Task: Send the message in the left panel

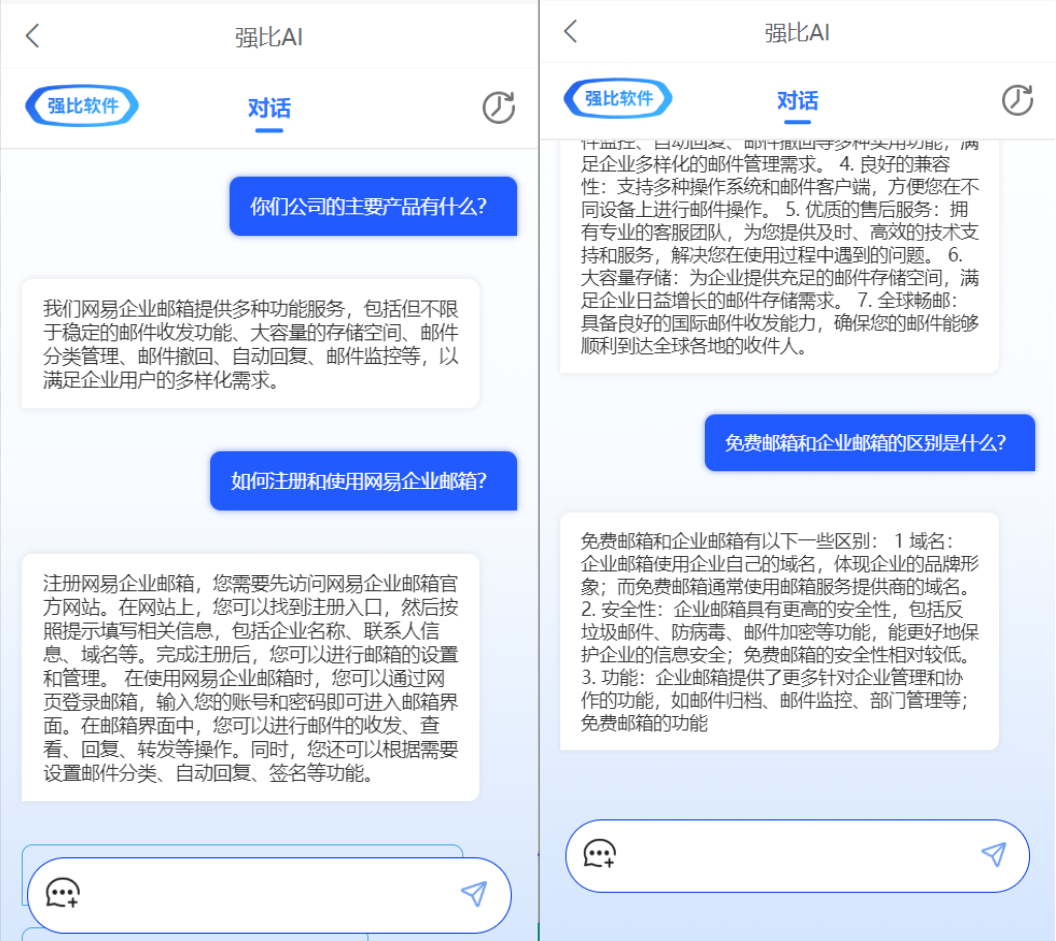Action: [474, 893]
